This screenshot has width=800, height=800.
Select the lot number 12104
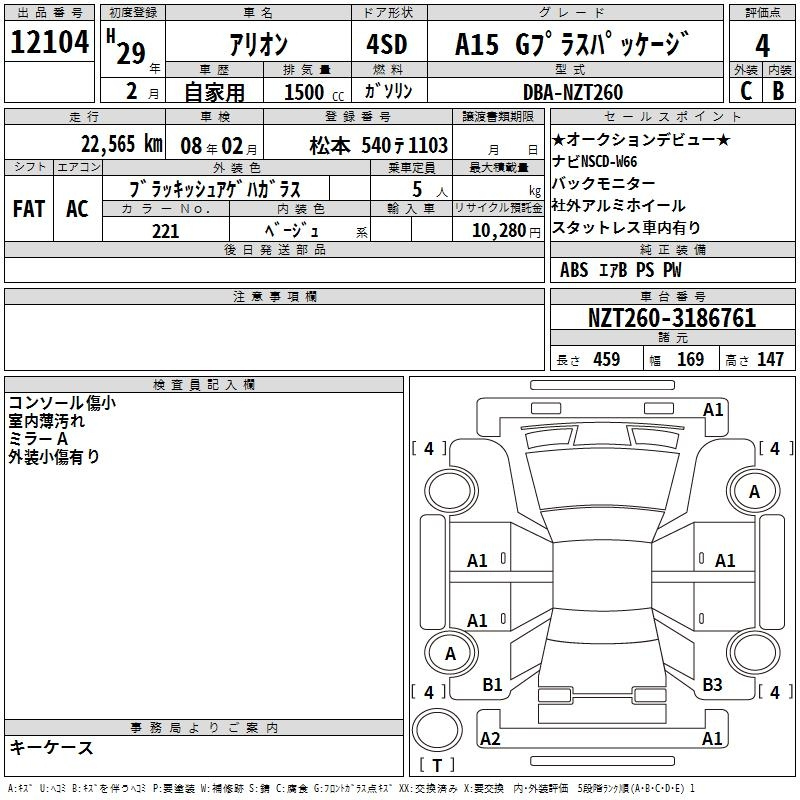click(x=50, y=43)
